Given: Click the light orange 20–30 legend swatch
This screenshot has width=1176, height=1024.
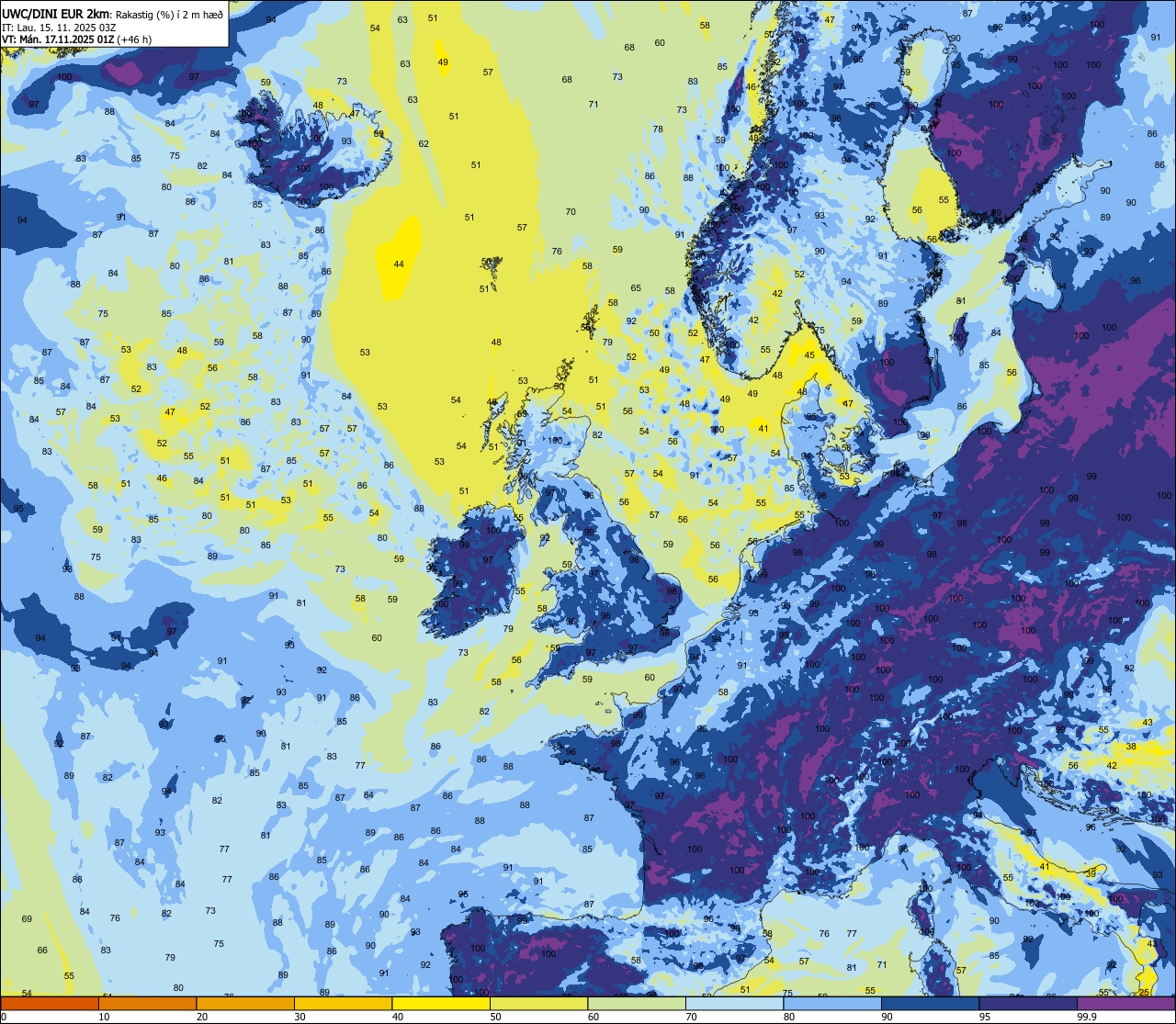Looking at the screenshot, I should (245, 1004).
